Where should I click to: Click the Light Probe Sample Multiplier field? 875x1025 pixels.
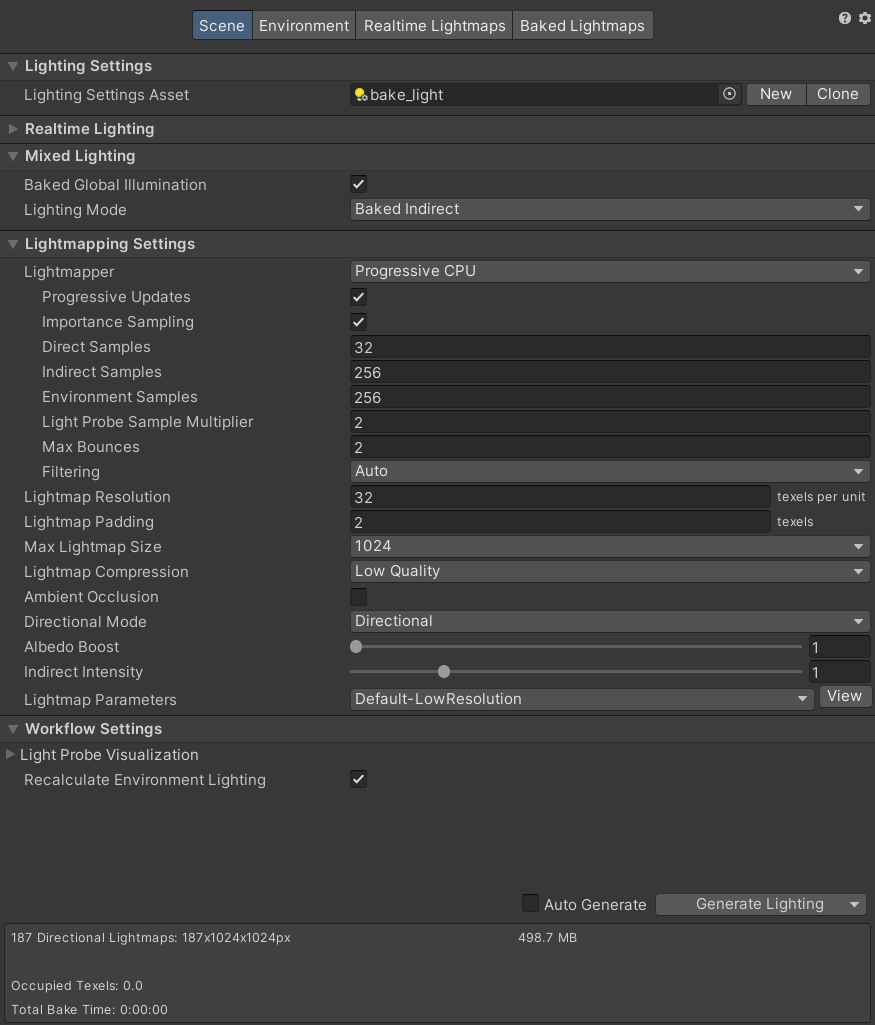coord(610,422)
